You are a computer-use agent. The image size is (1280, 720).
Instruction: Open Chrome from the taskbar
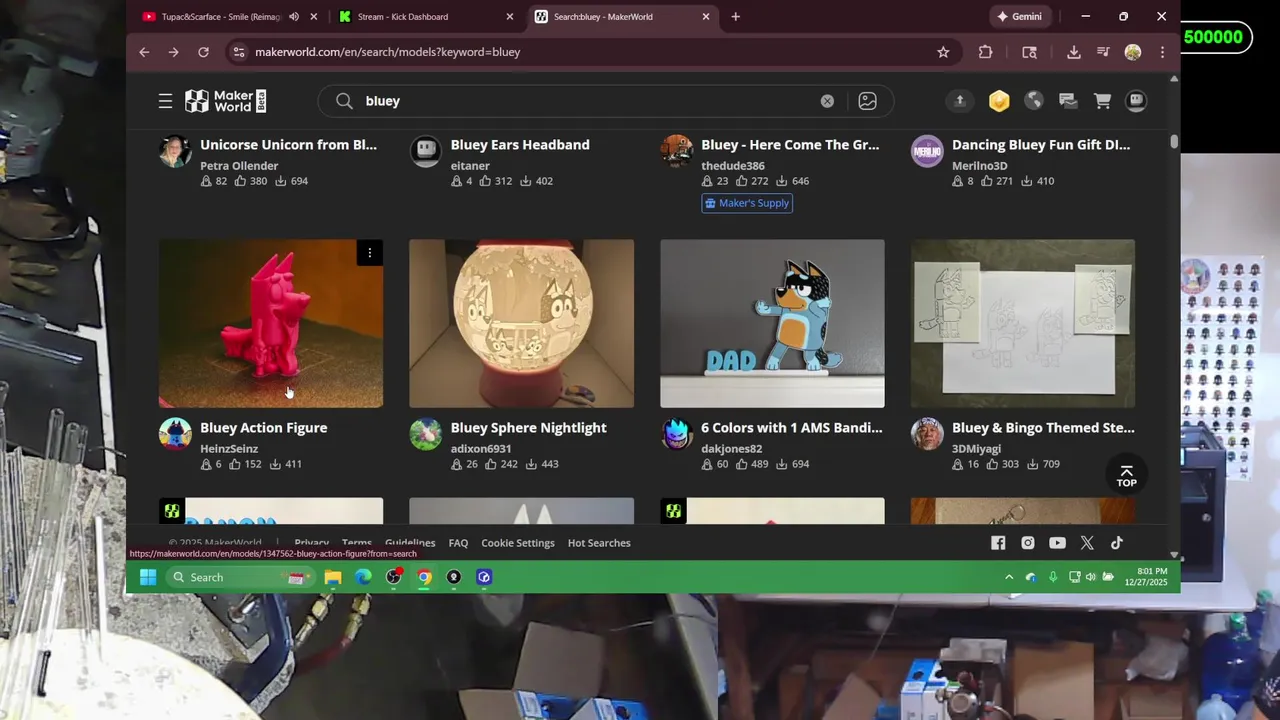tap(424, 577)
